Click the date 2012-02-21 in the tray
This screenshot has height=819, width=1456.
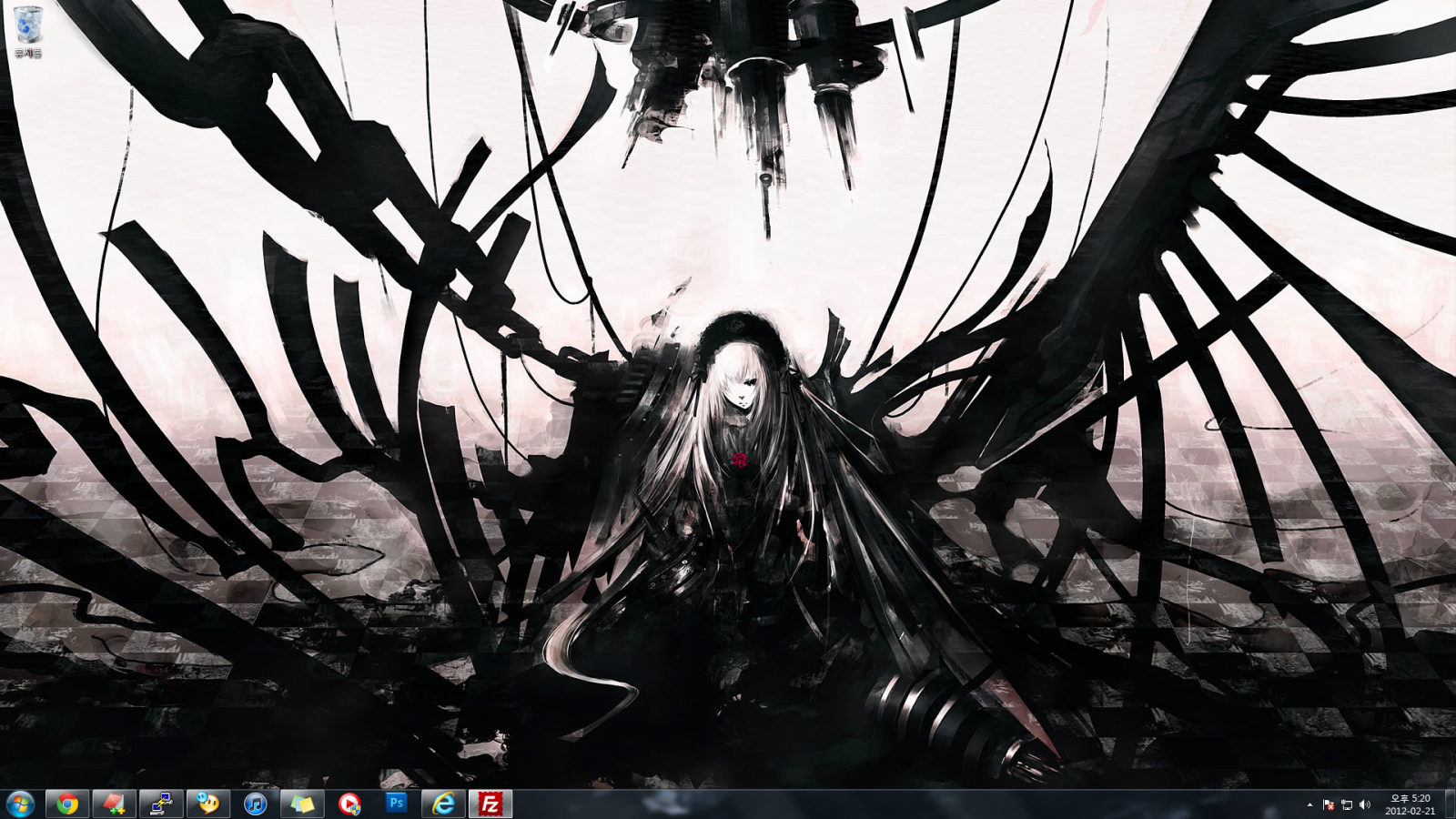click(x=1410, y=811)
